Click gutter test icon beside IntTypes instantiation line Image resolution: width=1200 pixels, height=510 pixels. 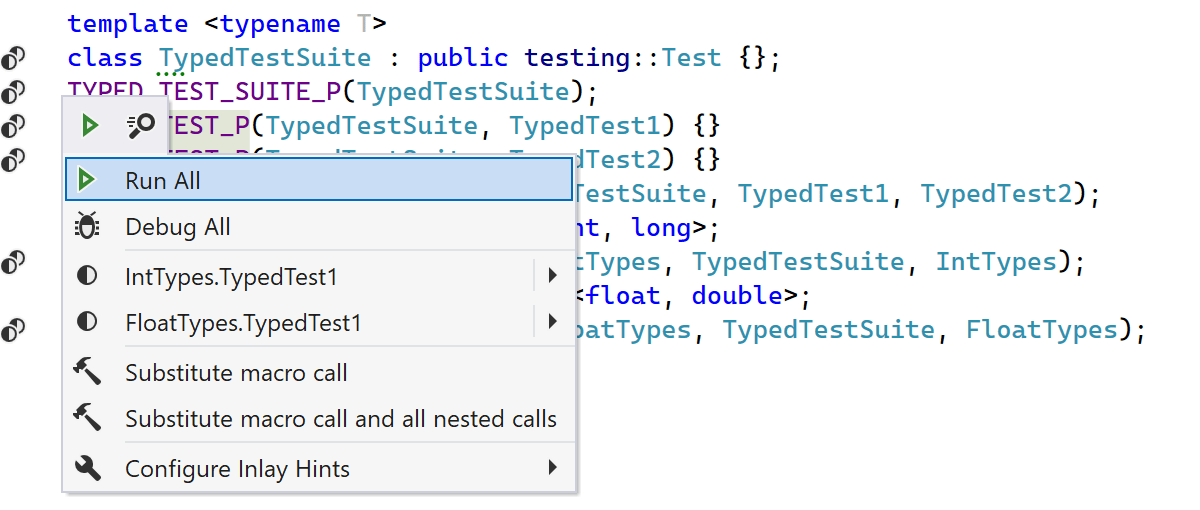[13, 263]
